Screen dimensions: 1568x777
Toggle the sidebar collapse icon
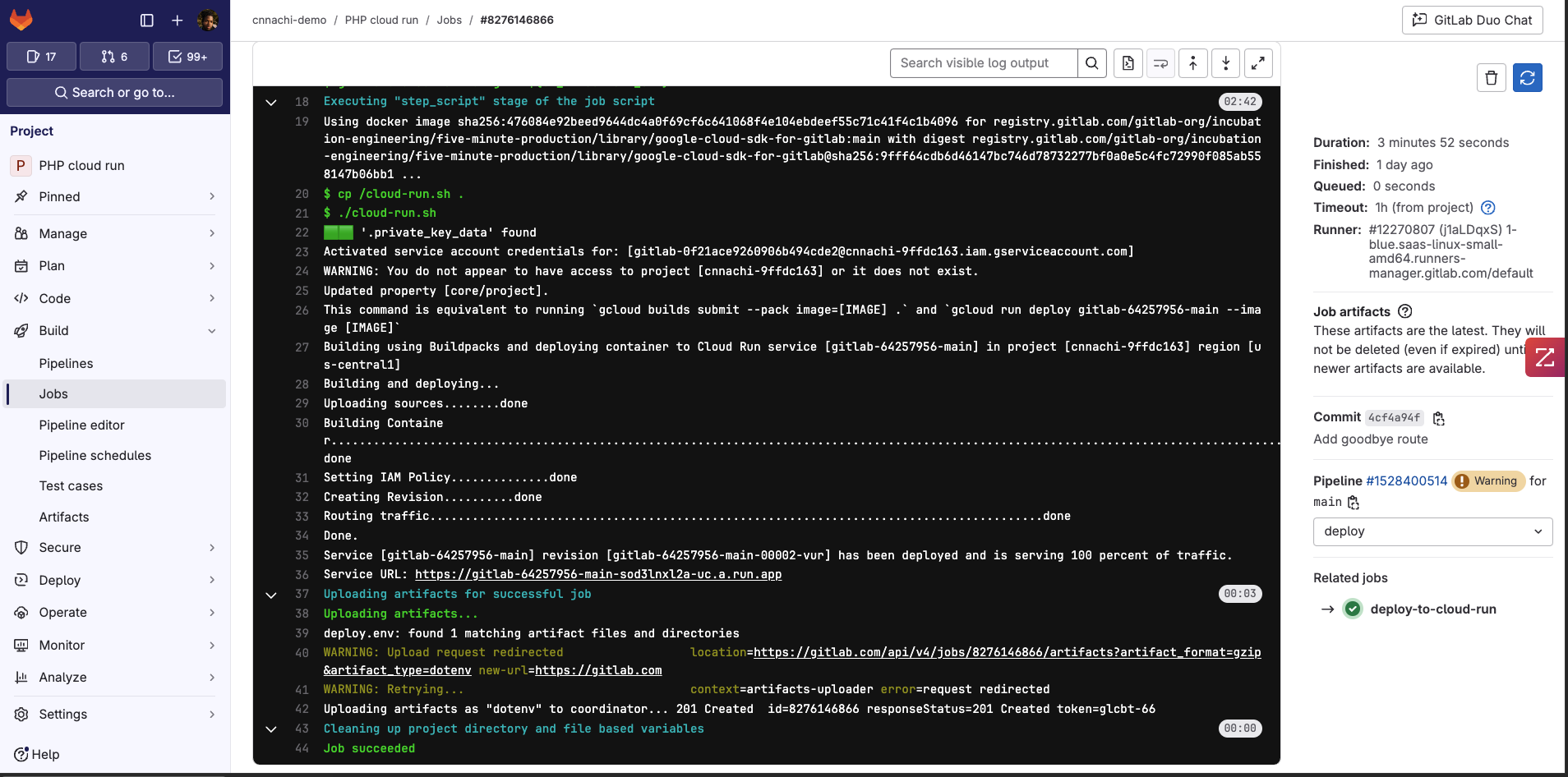tap(147, 20)
